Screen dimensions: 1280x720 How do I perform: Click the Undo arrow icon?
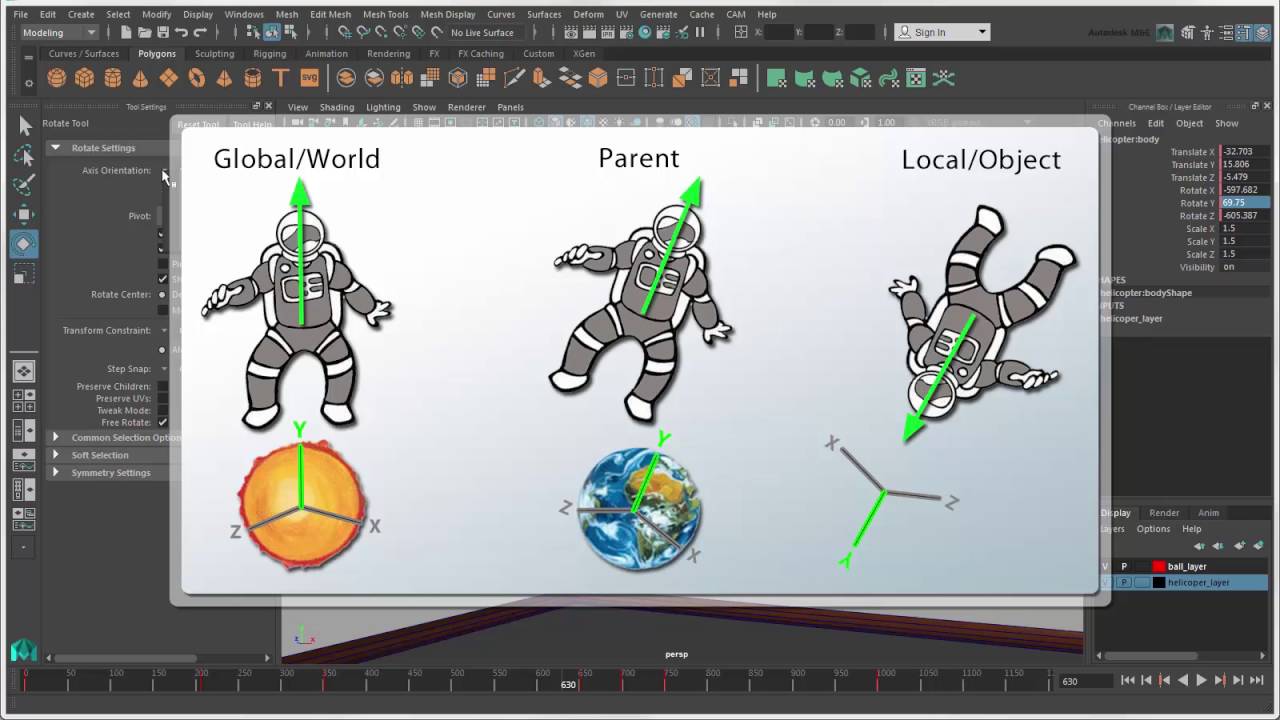click(x=182, y=32)
